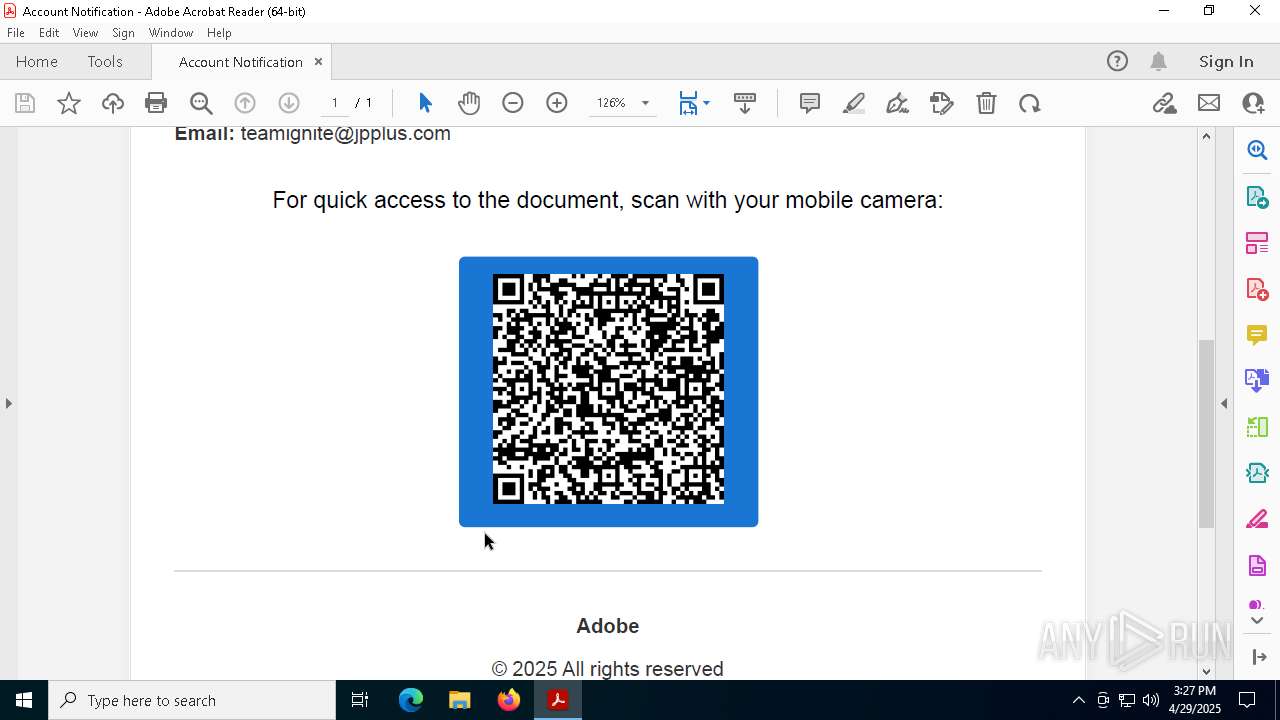
Task: Open Microsoft Edge from taskbar
Action: [411, 700]
